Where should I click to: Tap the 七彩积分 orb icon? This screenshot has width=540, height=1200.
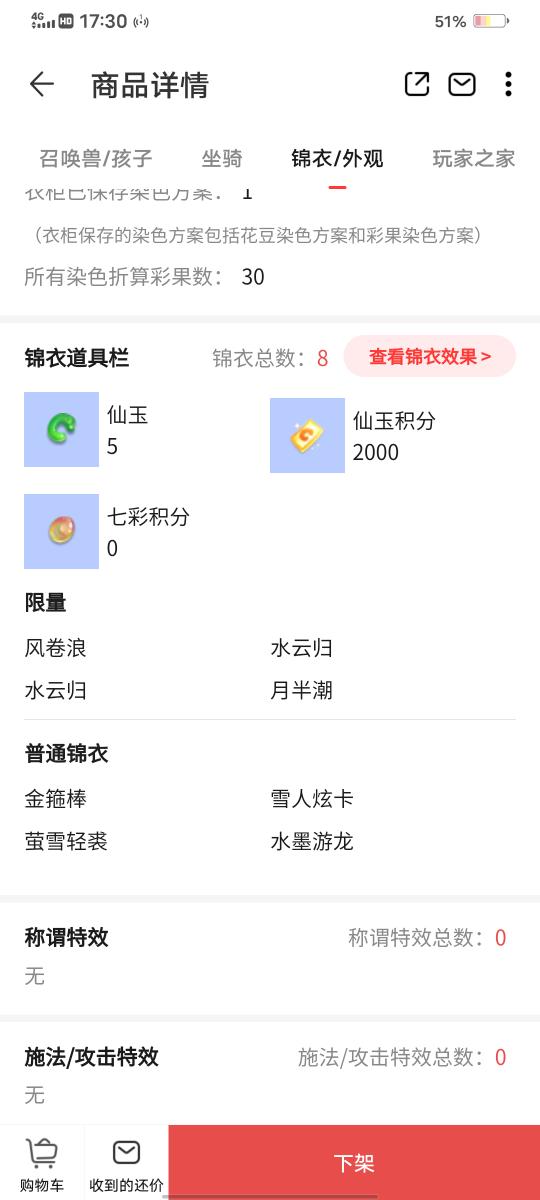[61, 531]
